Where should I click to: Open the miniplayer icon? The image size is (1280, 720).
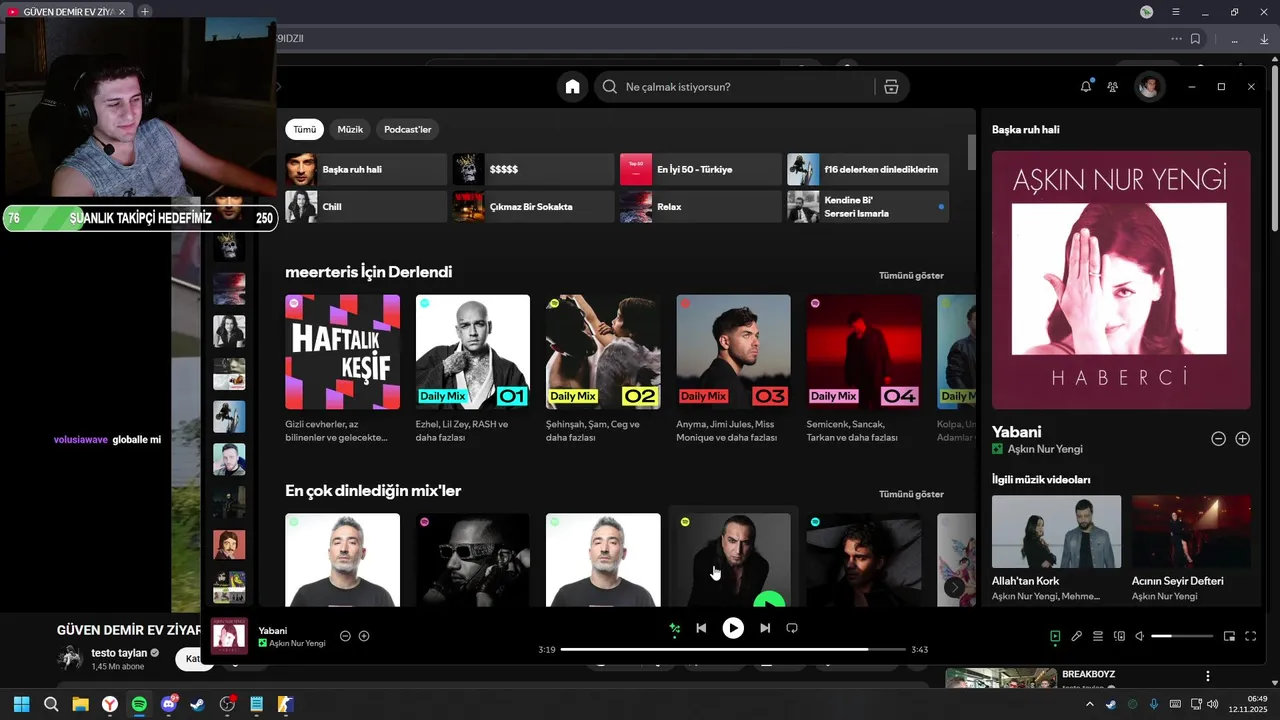click(1229, 636)
